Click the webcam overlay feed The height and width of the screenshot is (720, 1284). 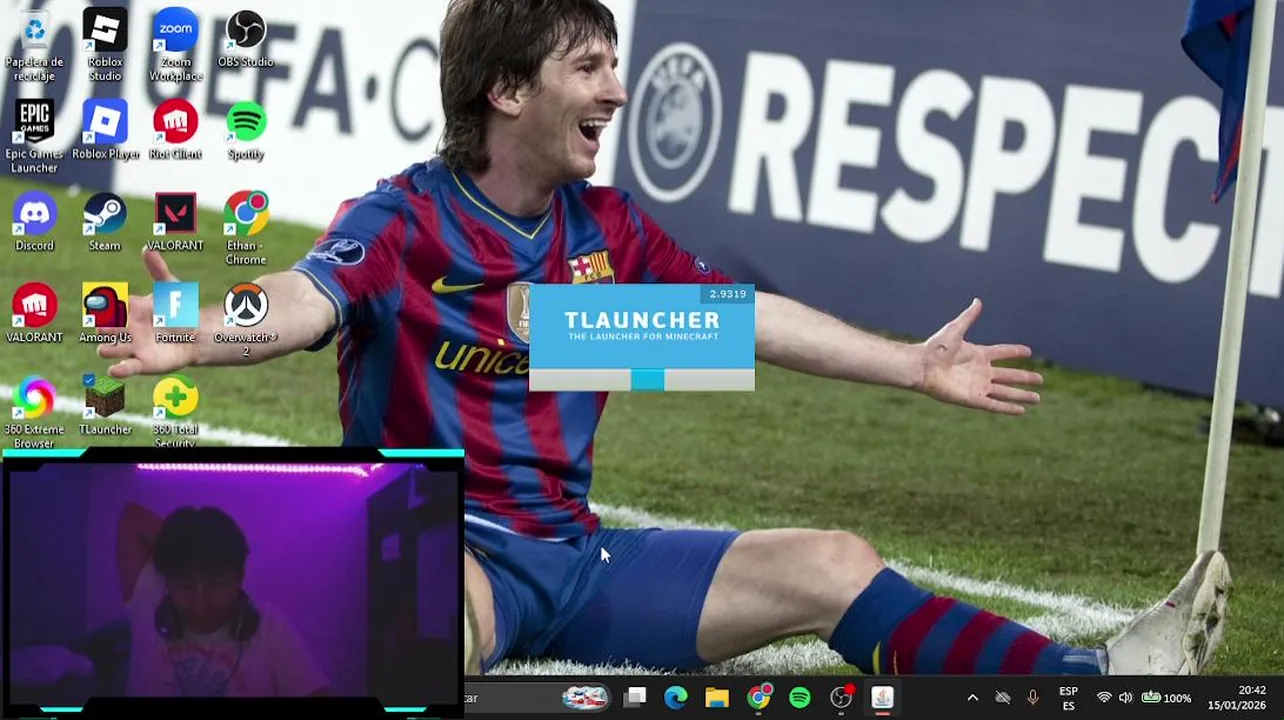(x=232, y=582)
